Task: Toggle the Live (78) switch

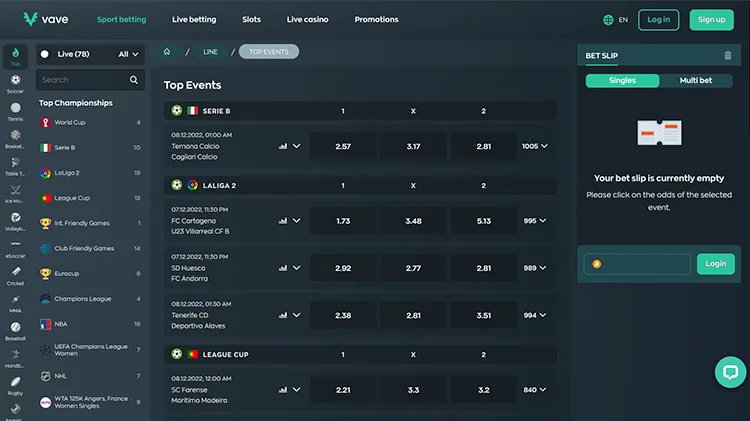Action: [45, 54]
